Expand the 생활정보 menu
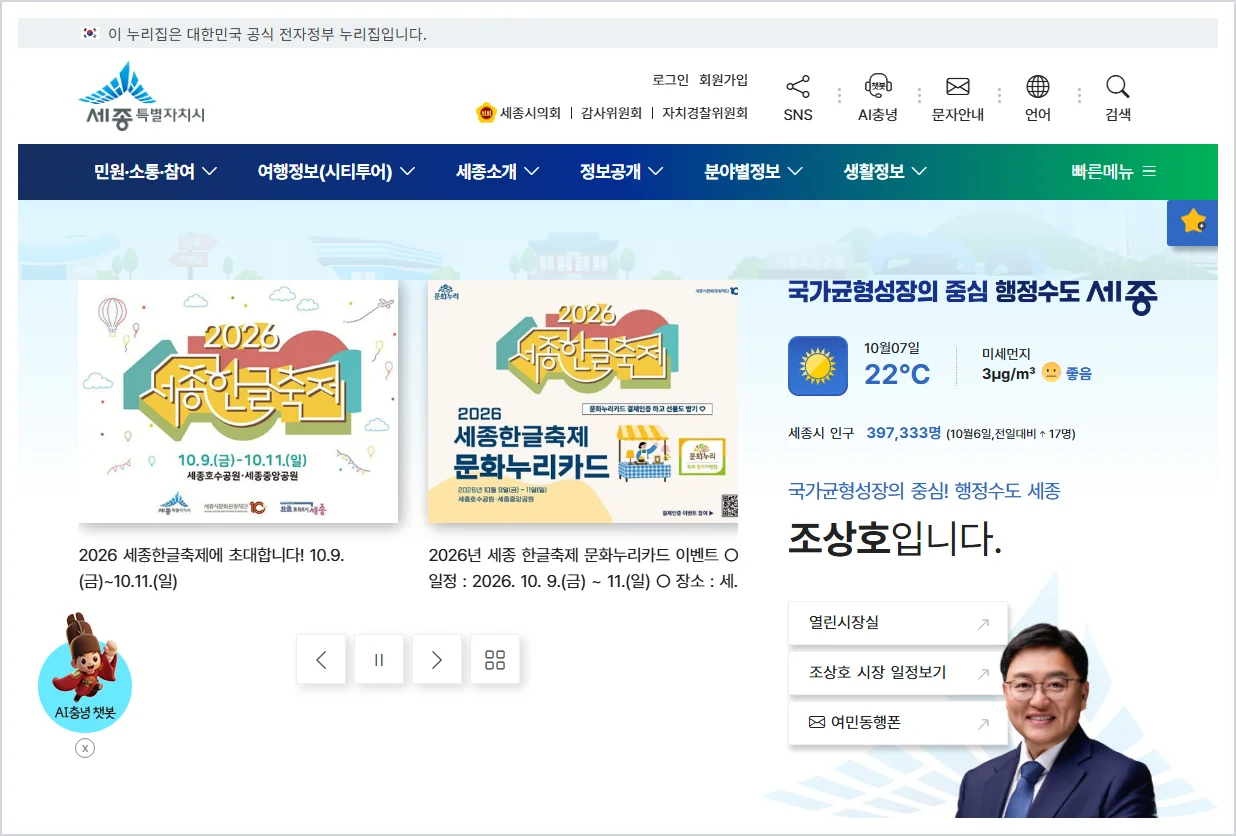The width and height of the screenshot is (1236, 836). click(x=885, y=172)
